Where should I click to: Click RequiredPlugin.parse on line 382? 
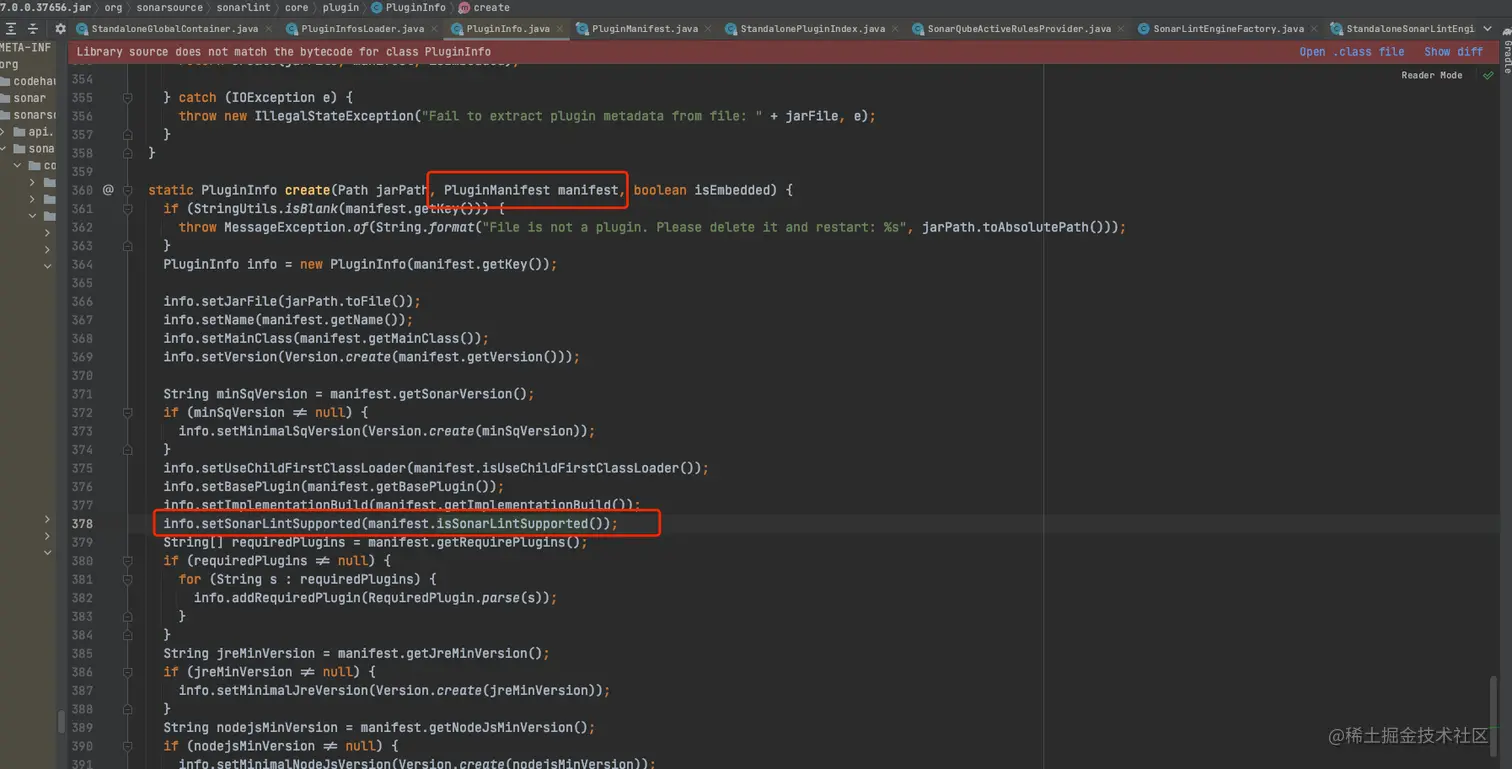click(x=443, y=598)
